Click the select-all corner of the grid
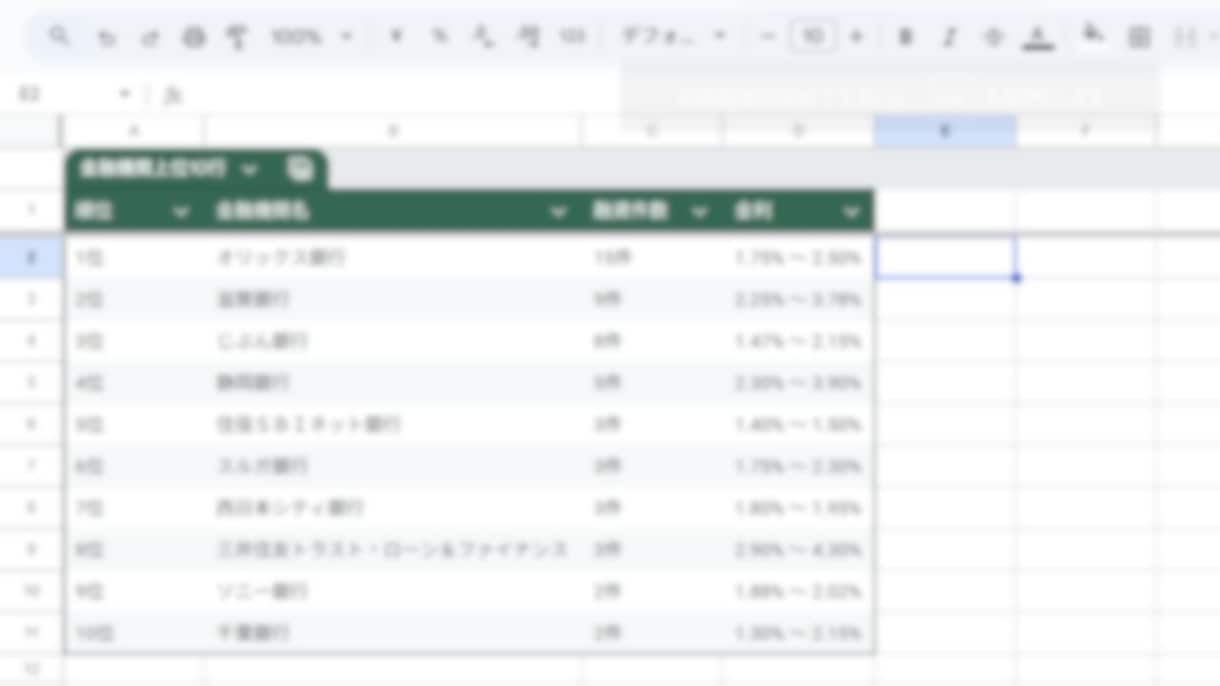 click(31, 131)
